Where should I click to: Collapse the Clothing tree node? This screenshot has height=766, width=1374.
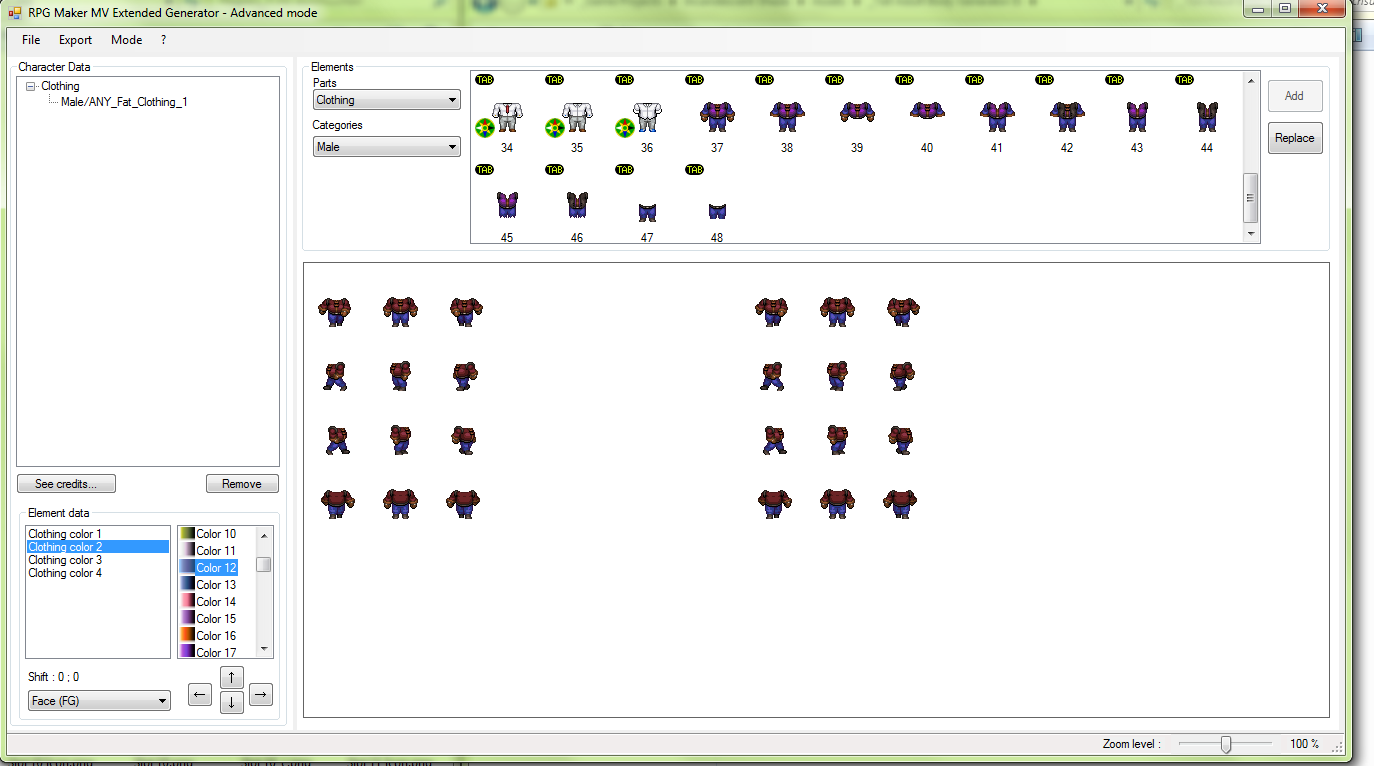click(x=31, y=87)
